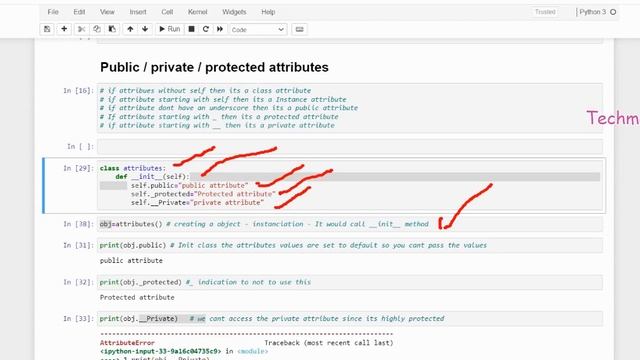Image resolution: width=640 pixels, height=360 pixels.
Task: Click the self.__Private assignment line
Action: (197, 202)
